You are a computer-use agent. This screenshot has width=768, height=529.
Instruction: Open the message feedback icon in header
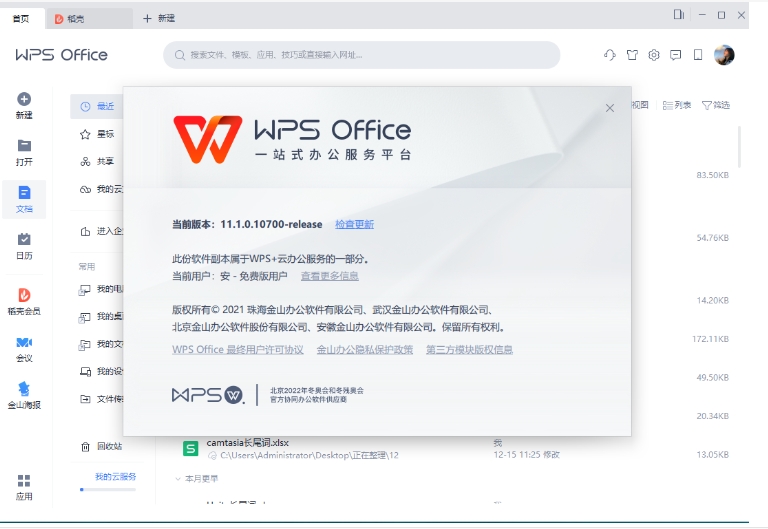tap(676, 55)
